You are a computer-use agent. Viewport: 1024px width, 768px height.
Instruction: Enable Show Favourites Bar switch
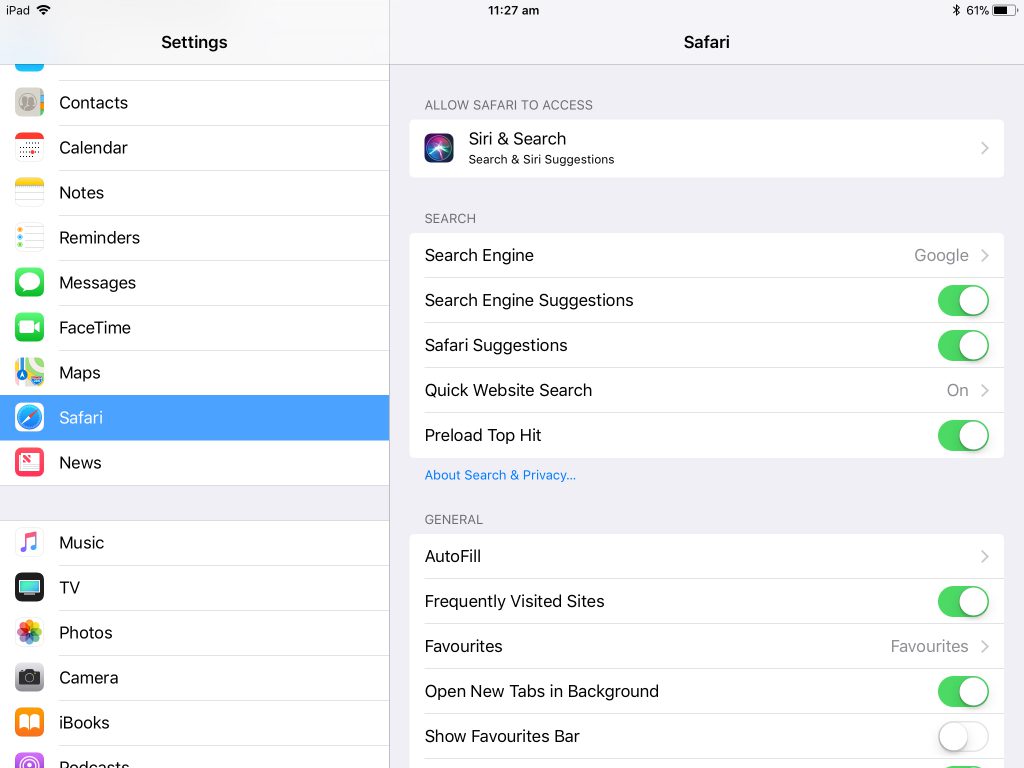(x=963, y=737)
